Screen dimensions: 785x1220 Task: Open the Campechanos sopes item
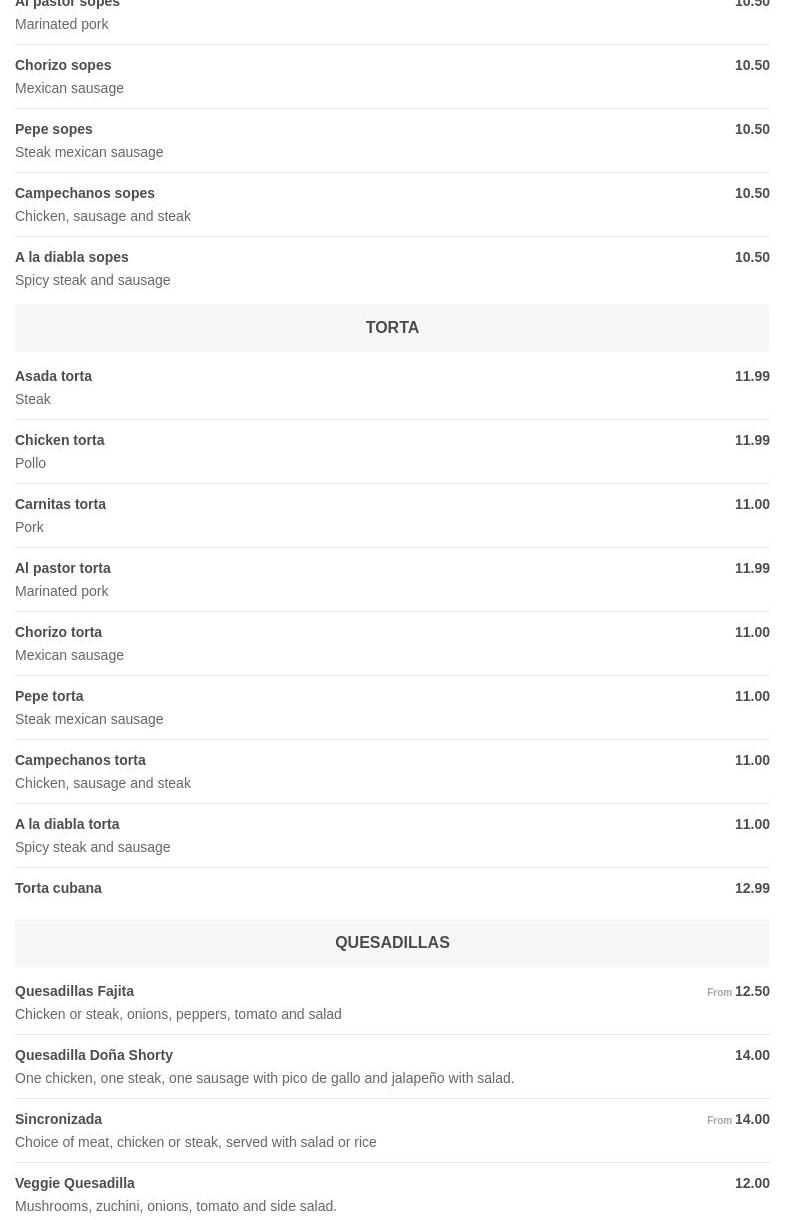[x=85, y=194]
